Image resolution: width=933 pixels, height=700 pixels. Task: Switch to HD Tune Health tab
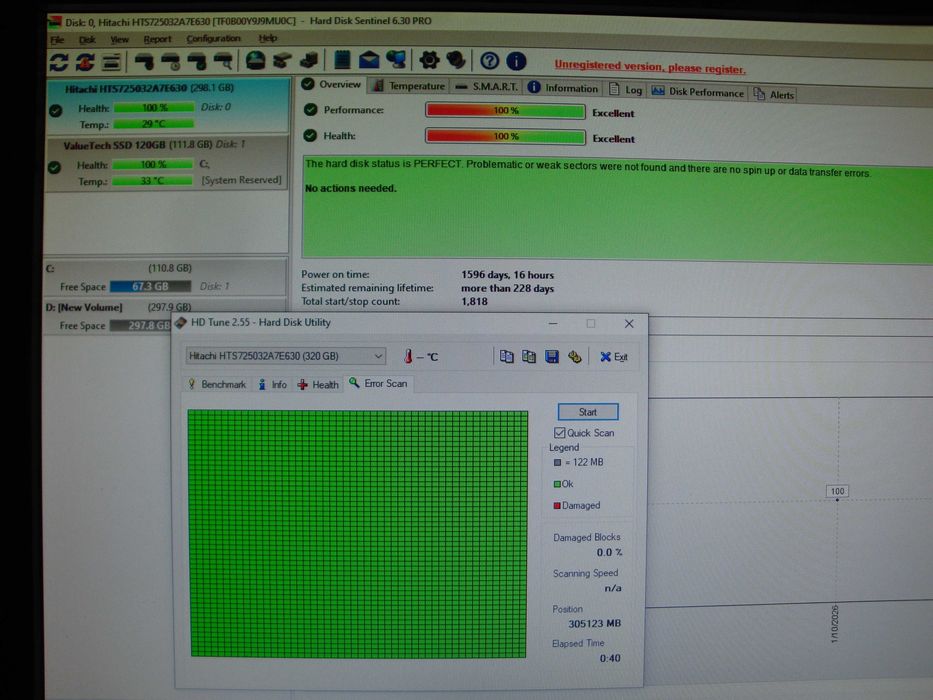[318, 385]
